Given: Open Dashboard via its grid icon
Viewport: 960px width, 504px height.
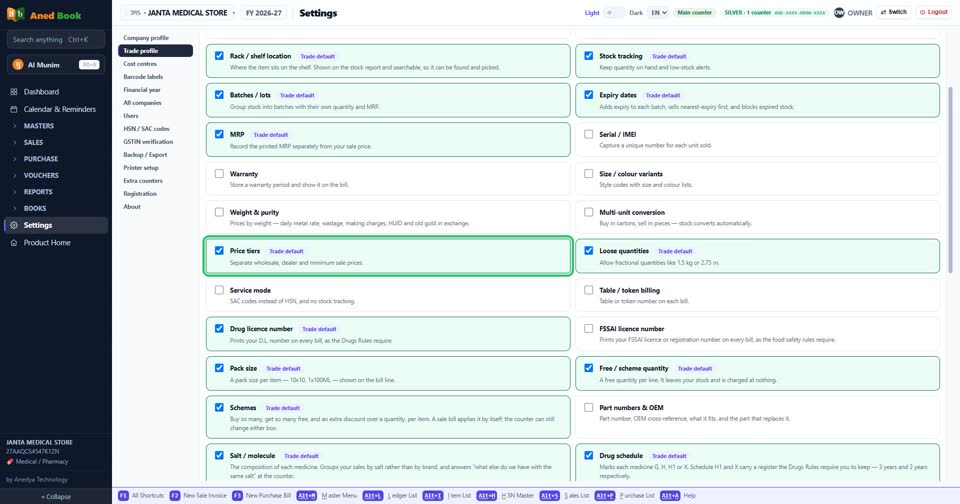Looking at the screenshot, I should (13, 92).
